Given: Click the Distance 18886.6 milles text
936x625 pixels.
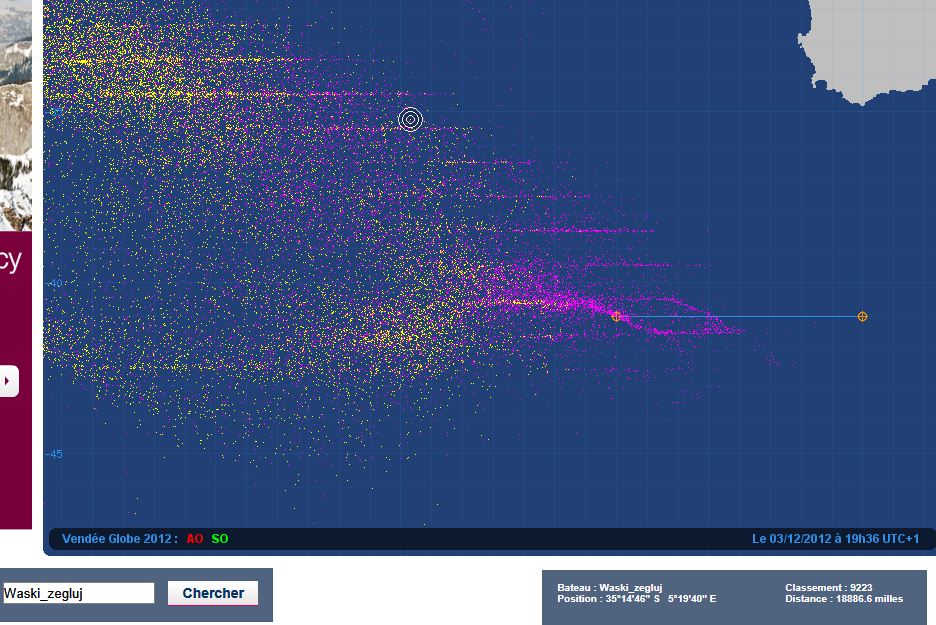Looking at the screenshot, I should [x=844, y=599].
